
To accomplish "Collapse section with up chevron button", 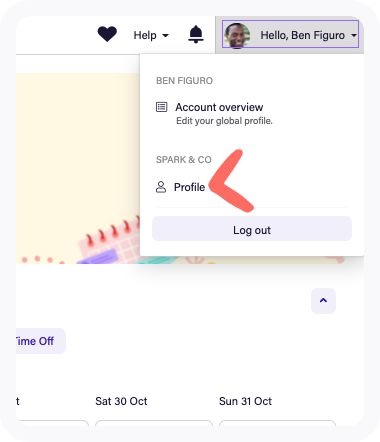I will coord(323,301).
